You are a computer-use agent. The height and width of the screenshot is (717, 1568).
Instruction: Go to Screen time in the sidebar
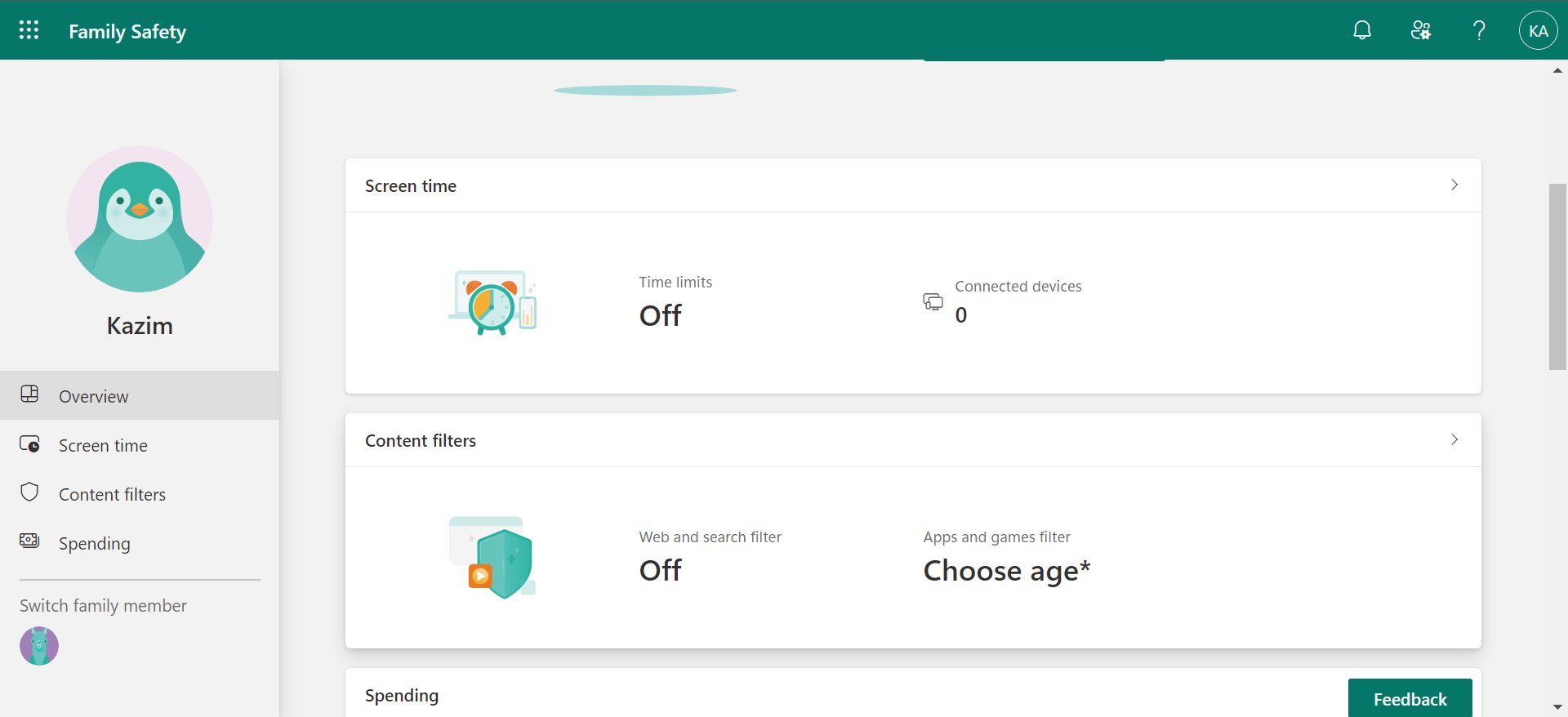(103, 445)
